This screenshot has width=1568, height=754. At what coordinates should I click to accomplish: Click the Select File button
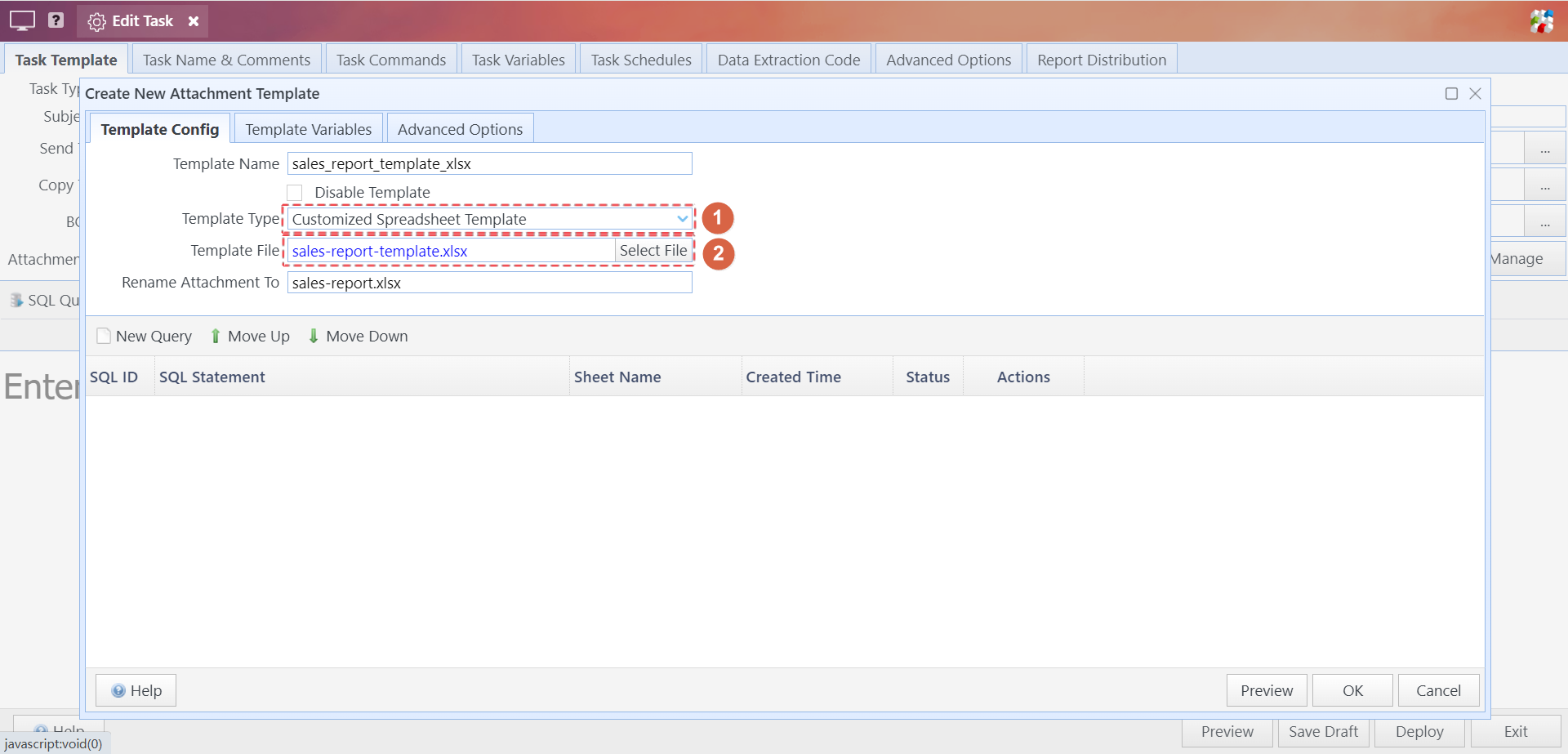pos(653,251)
